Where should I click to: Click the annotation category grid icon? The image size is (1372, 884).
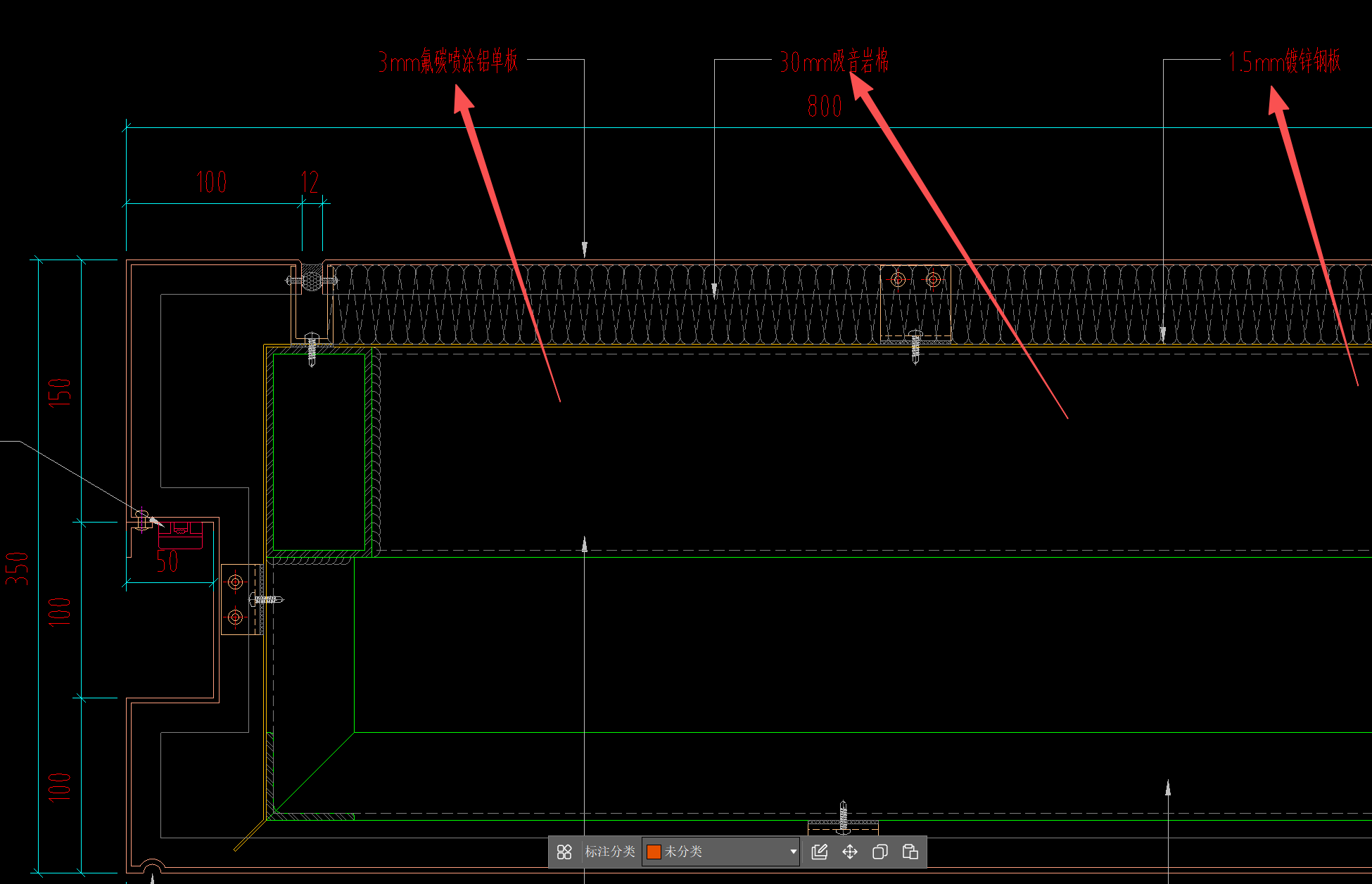564,852
